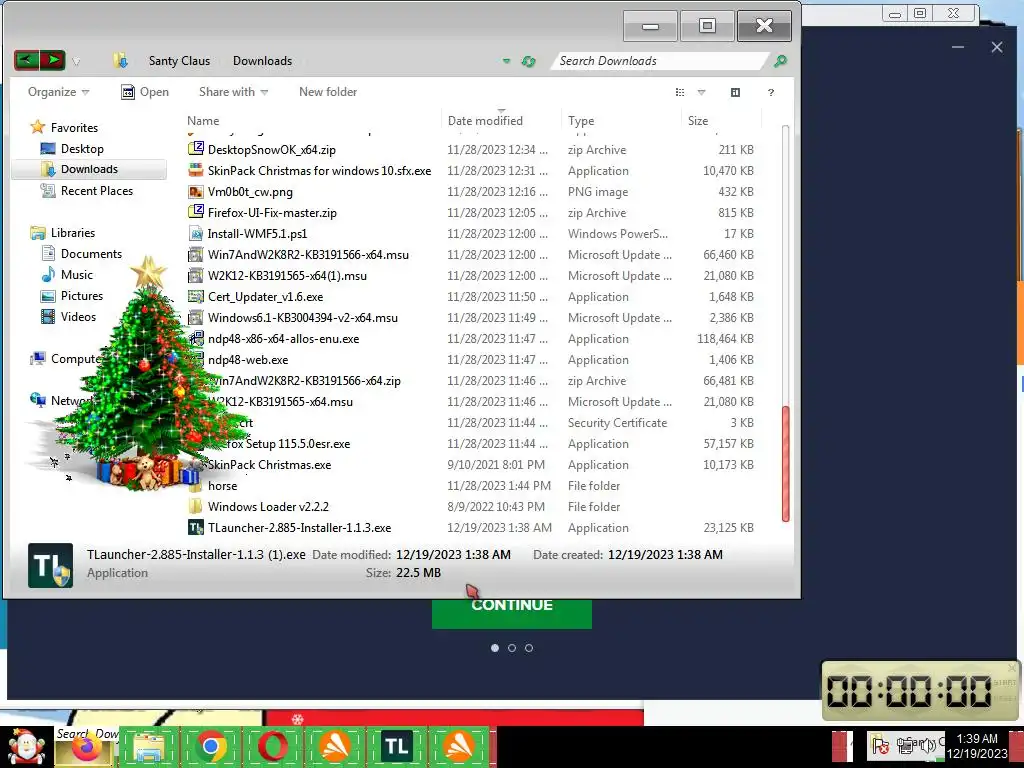Switch to TLauncher taskbar icon

[x=396, y=747]
